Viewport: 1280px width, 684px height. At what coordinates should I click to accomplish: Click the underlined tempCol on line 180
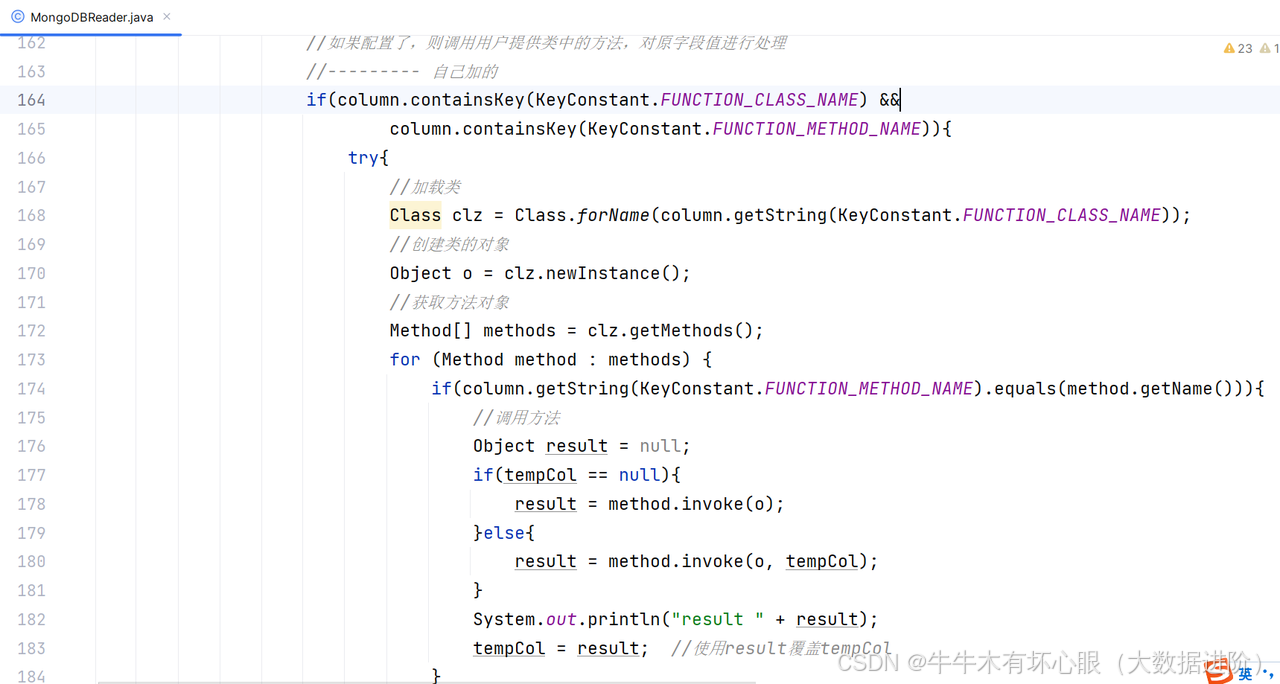click(x=821, y=562)
